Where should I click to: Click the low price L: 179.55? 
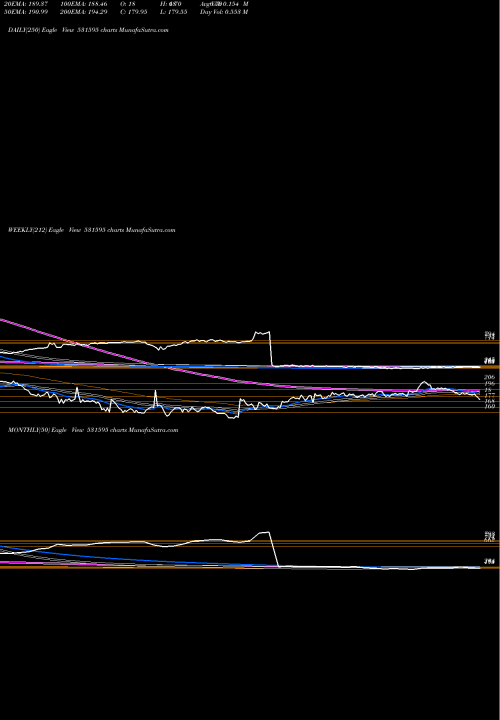click(174, 12)
